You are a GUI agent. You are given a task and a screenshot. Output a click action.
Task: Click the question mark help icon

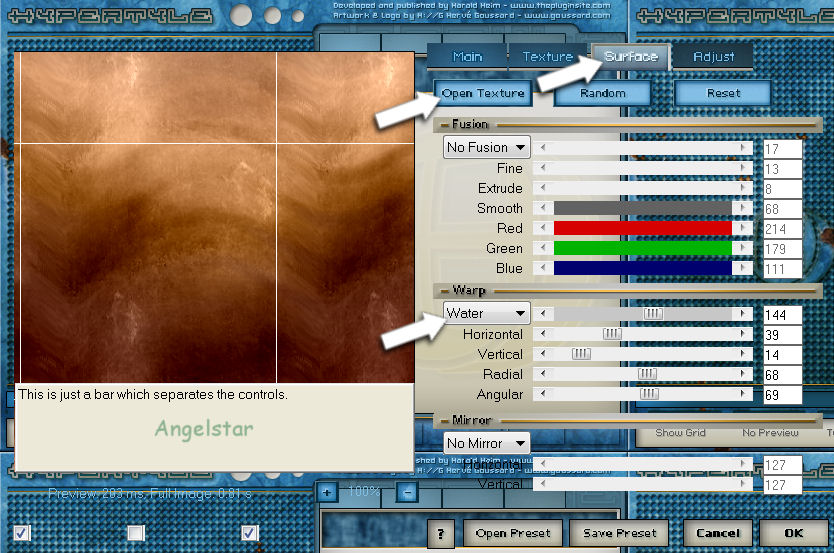[x=440, y=533]
